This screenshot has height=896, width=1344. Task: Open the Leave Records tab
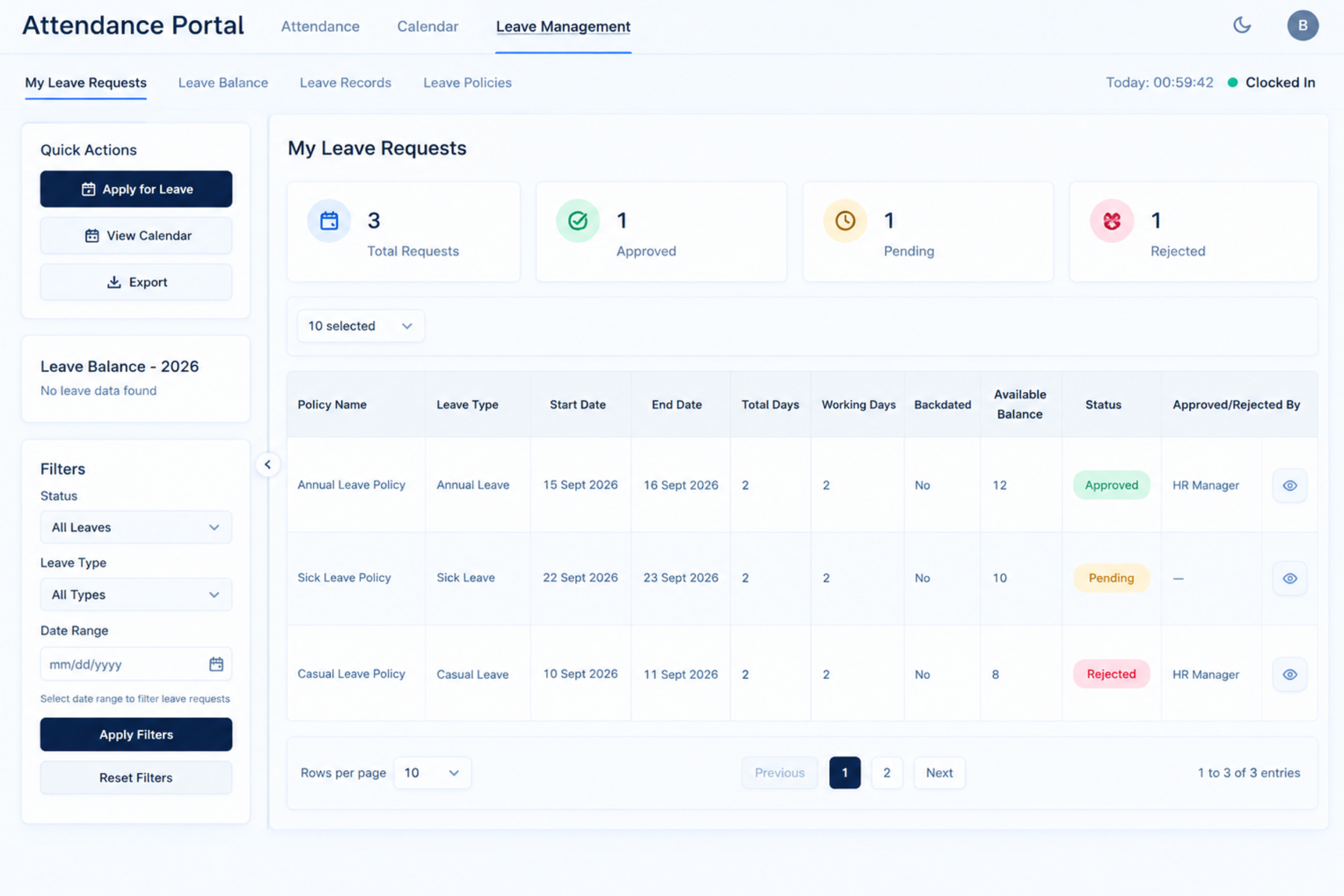point(345,82)
